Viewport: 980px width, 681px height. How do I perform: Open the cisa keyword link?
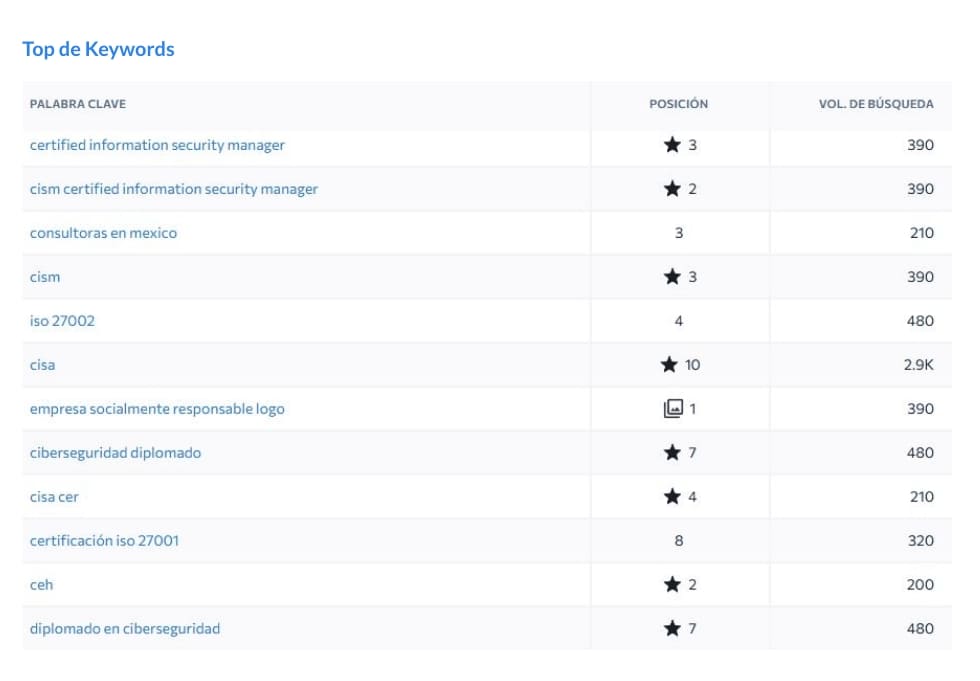[x=42, y=365]
